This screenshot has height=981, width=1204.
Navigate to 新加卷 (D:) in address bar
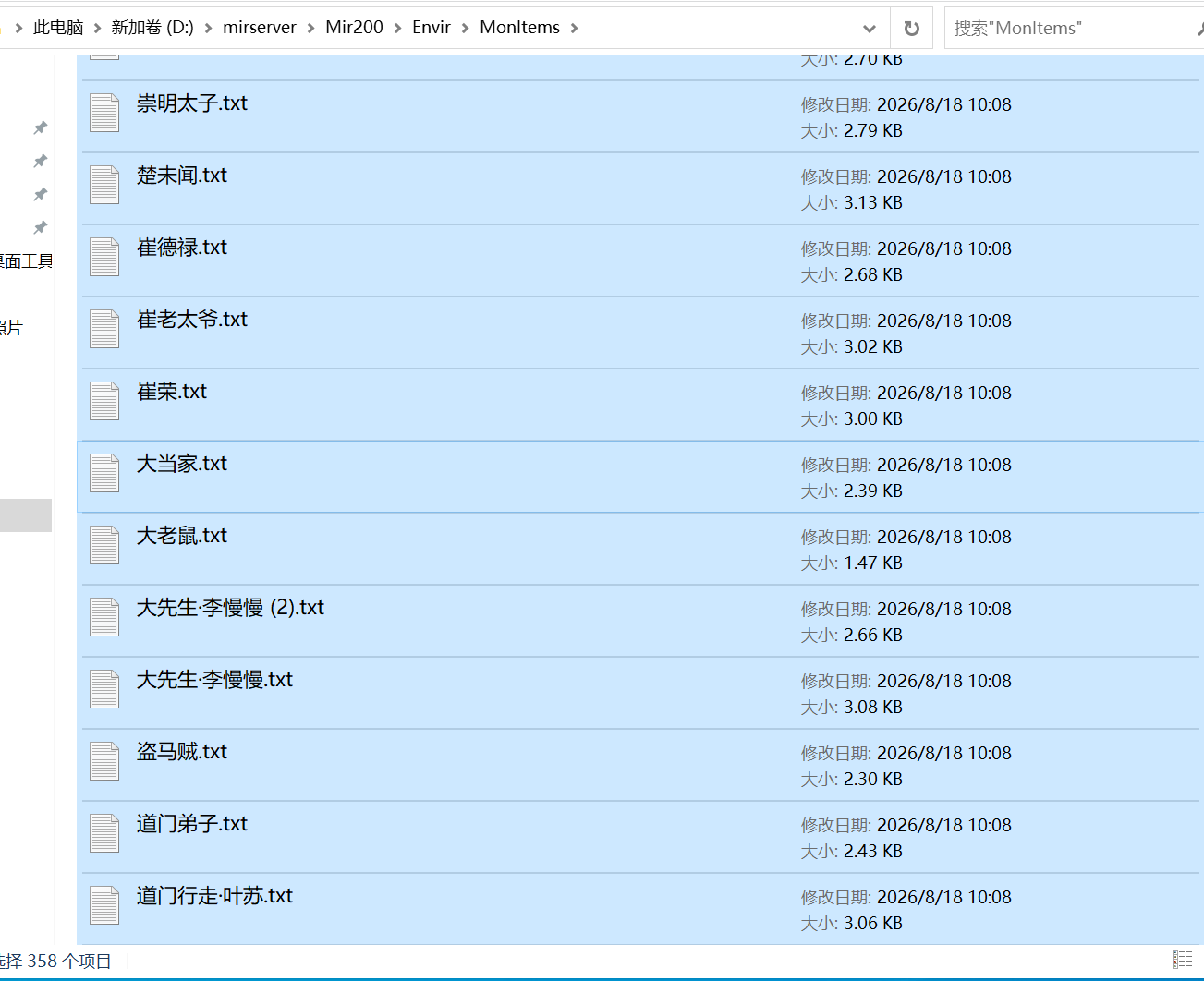152,28
